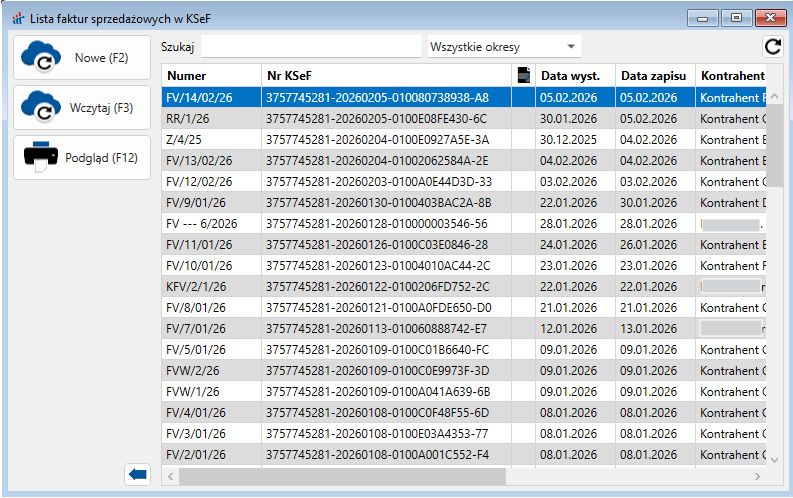Click the blue back arrow button
Viewport: 793px width, 498px height.
(138, 475)
